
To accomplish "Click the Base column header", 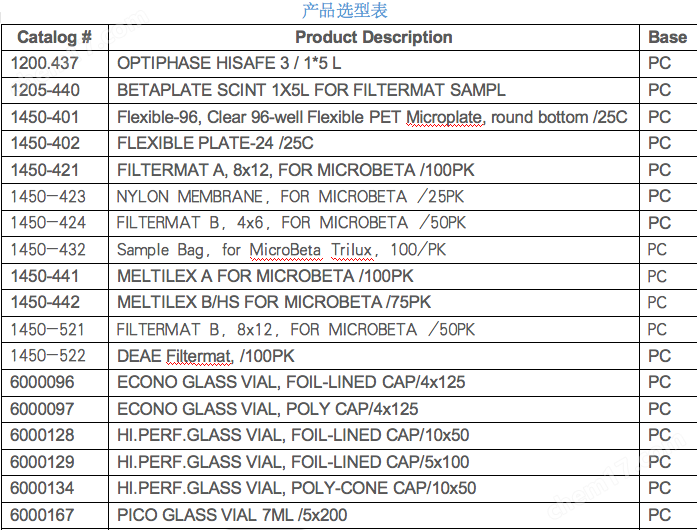I will coord(668,37).
